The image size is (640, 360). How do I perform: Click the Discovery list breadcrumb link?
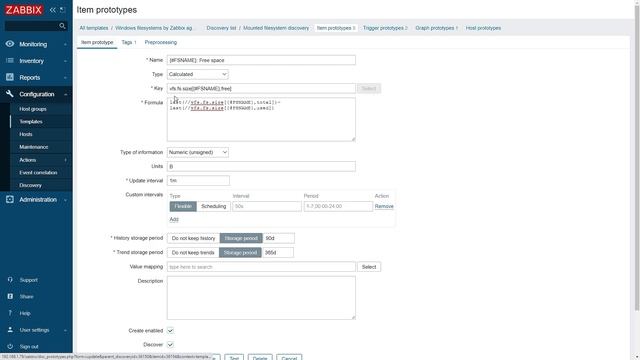pyautogui.click(x=221, y=28)
